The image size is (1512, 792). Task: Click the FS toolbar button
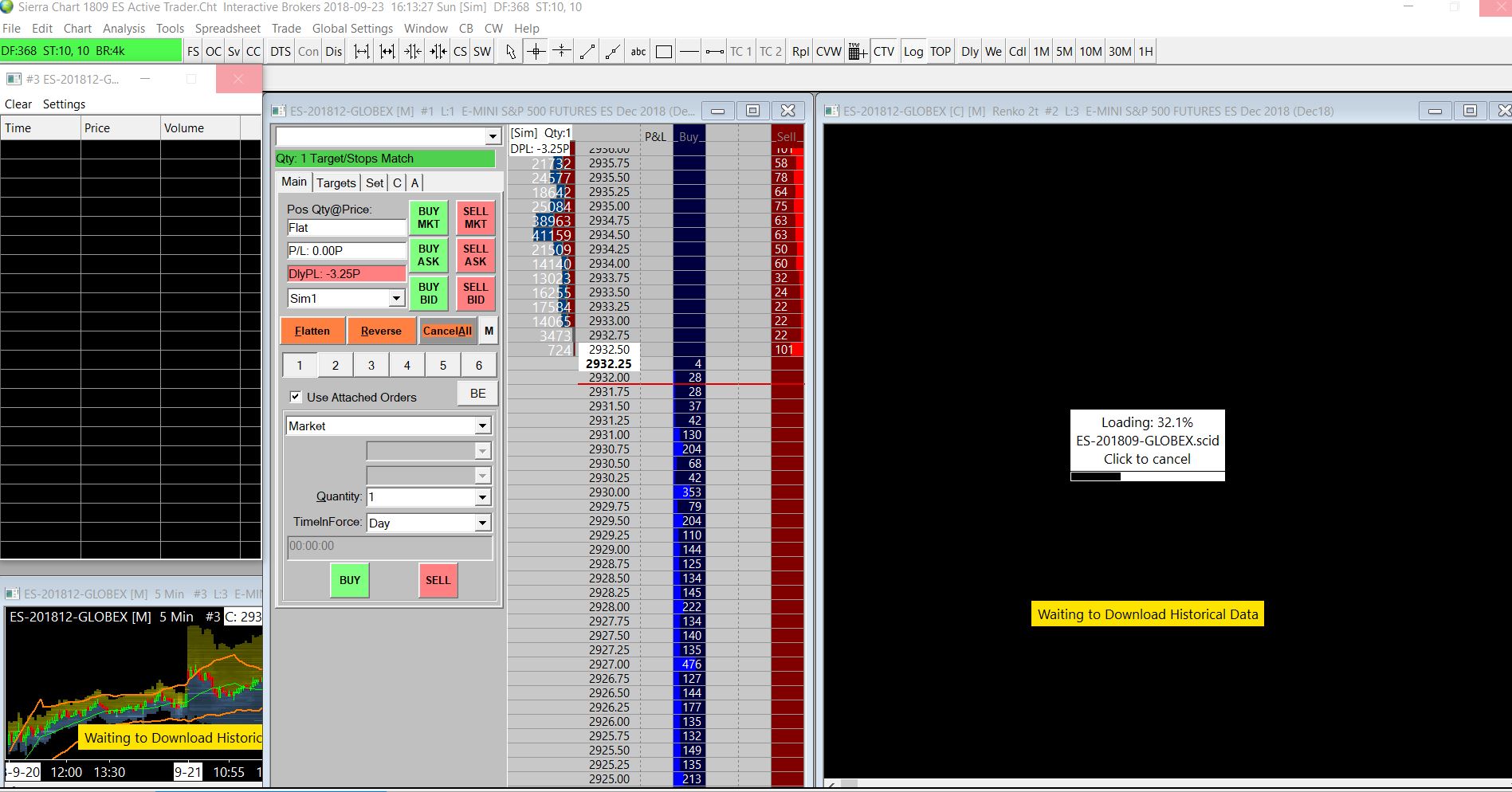coord(193,52)
